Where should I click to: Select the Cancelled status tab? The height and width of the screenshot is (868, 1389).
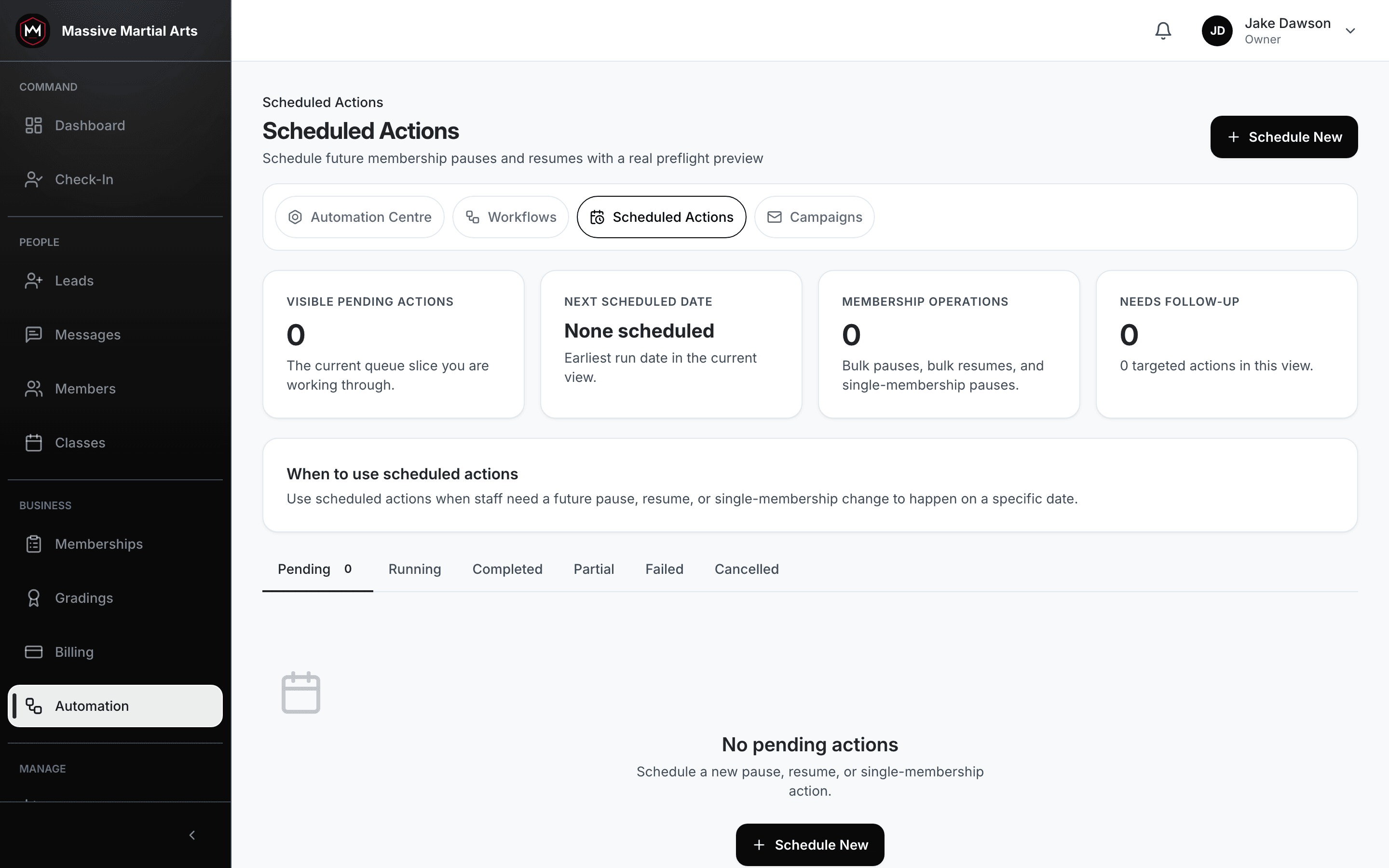746,569
